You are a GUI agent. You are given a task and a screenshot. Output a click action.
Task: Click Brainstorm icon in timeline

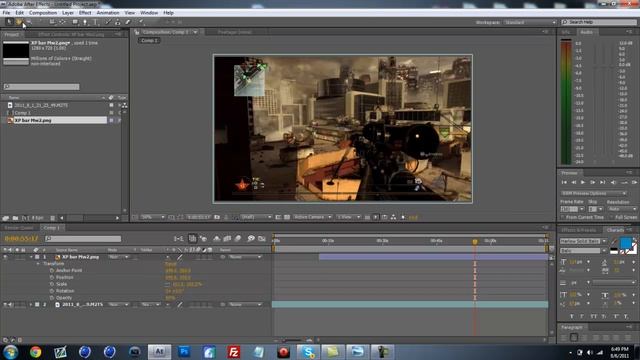coord(251,238)
